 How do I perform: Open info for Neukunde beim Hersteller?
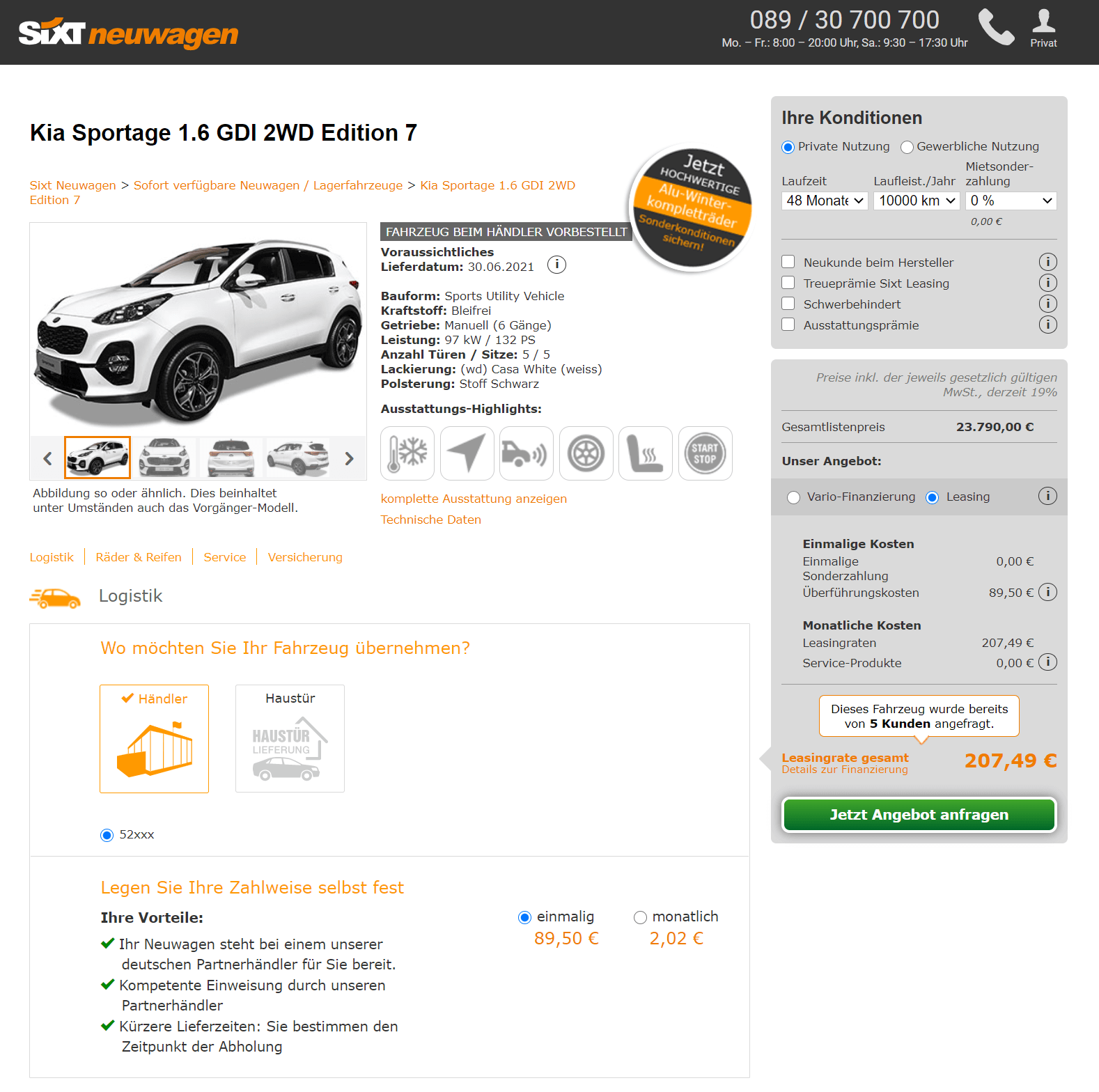[x=1047, y=262]
